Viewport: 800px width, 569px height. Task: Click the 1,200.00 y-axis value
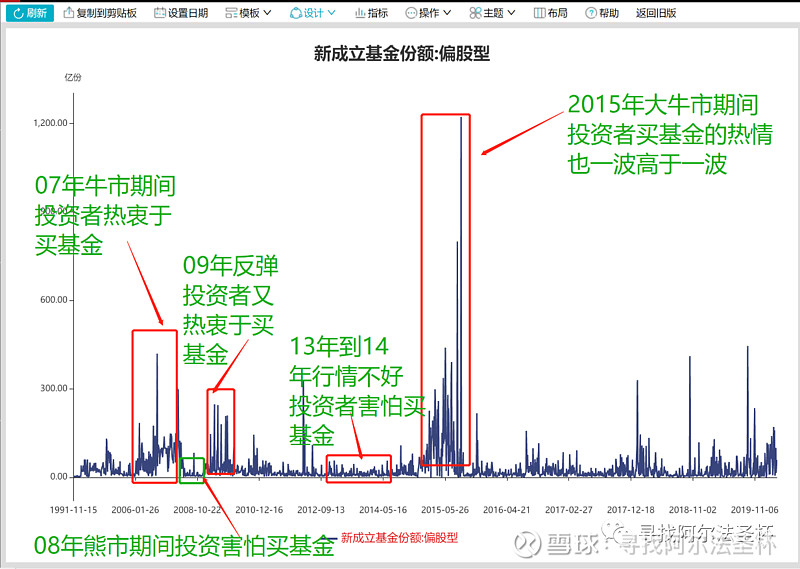(x=51, y=123)
